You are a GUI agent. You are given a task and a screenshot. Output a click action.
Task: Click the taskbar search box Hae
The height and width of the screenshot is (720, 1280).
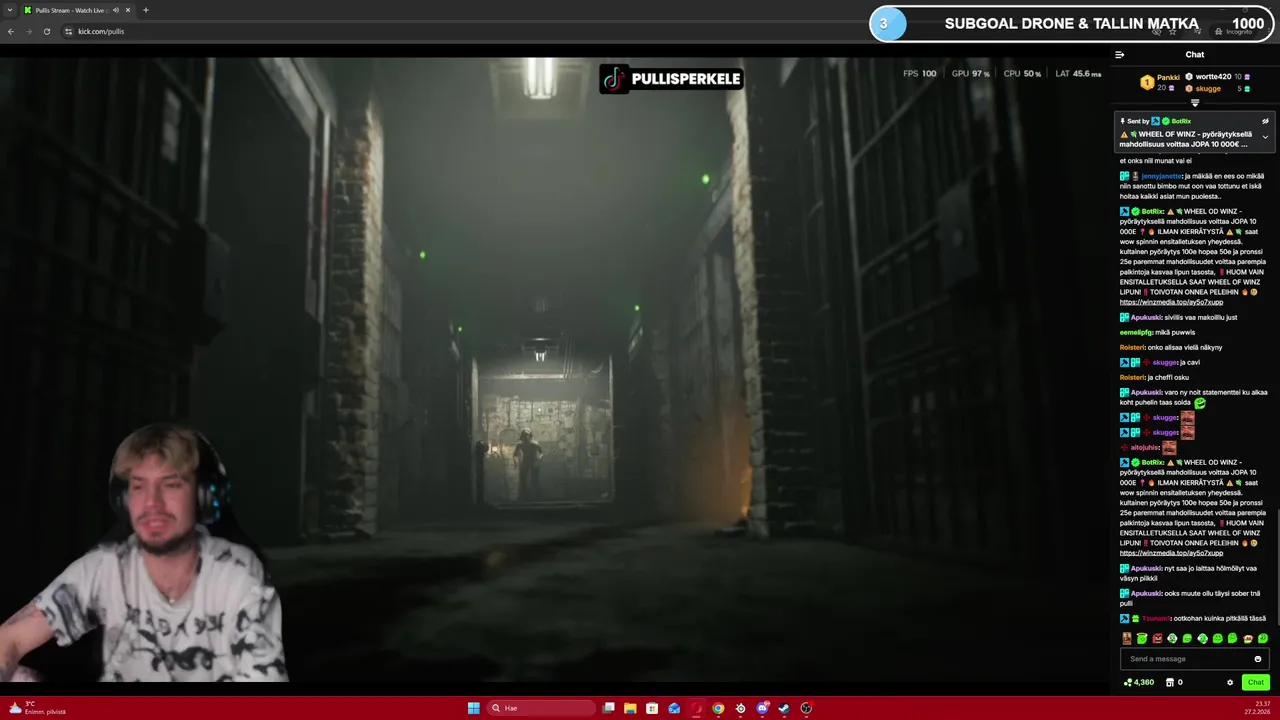click(539, 708)
